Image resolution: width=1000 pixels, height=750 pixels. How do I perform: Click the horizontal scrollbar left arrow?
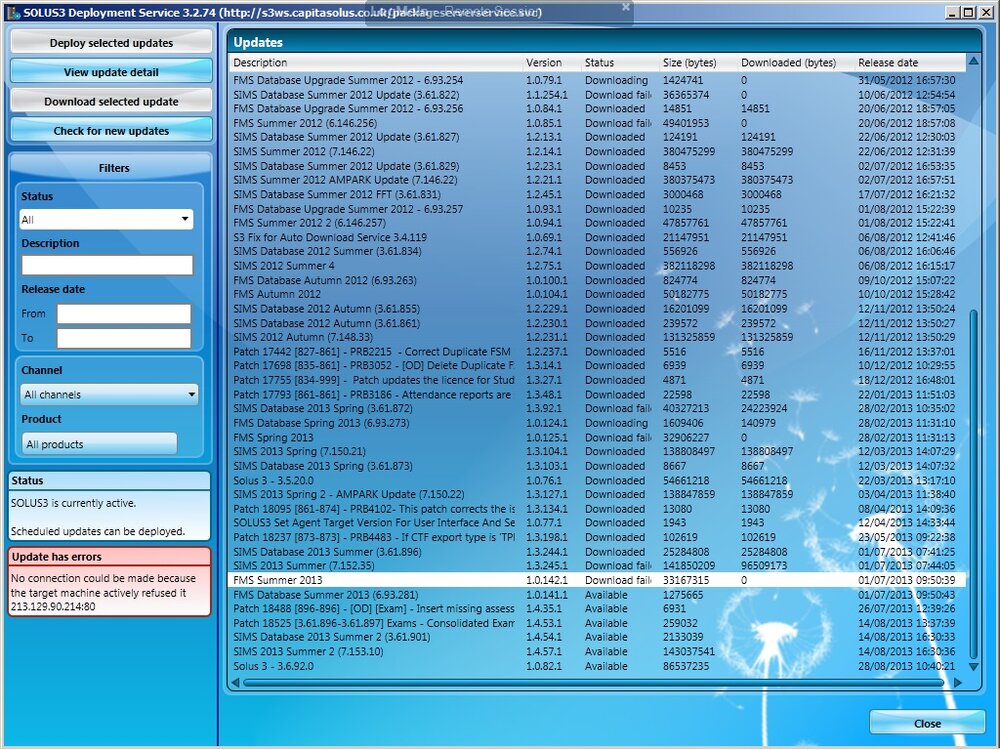click(x=235, y=682)
